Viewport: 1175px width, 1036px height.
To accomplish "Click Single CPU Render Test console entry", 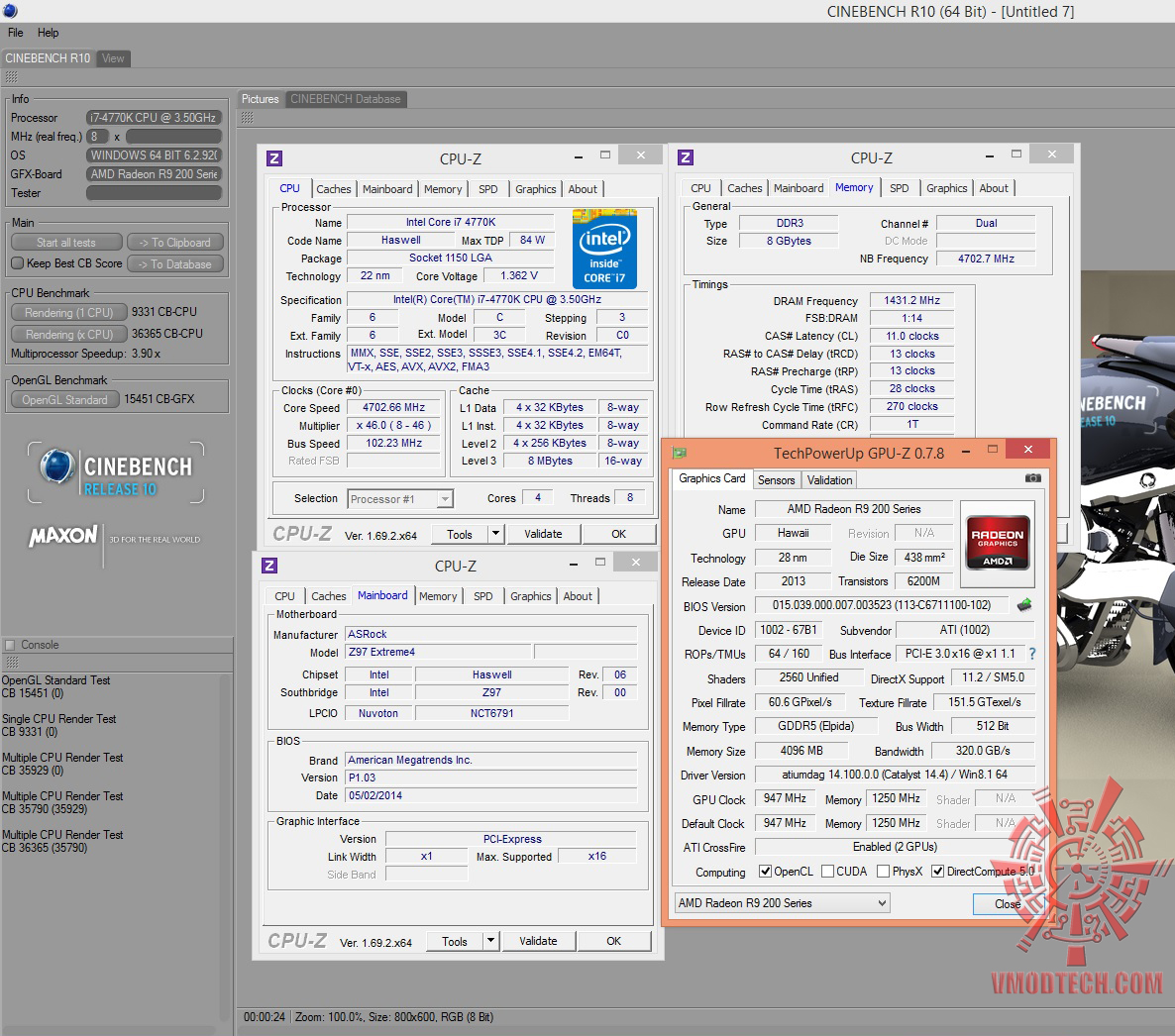I will tap(59, 719).
